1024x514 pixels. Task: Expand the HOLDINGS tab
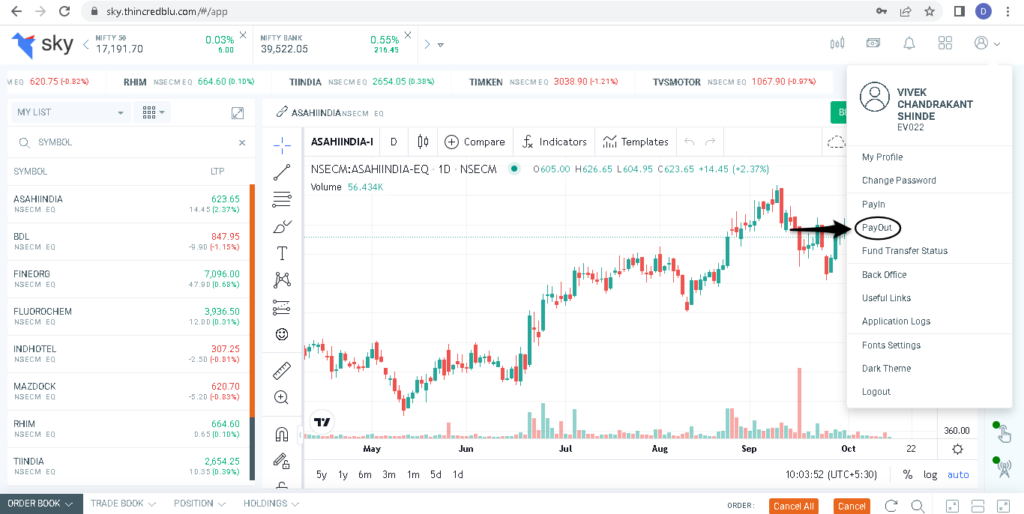[x=271, y=504]
